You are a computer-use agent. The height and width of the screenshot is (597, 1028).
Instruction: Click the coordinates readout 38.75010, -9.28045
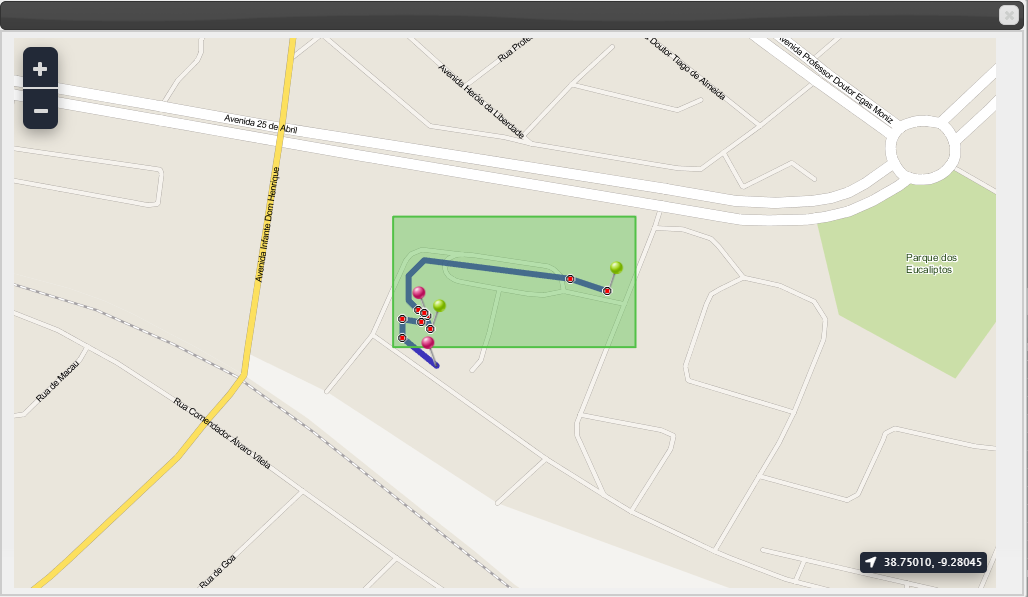click(932, 562)
